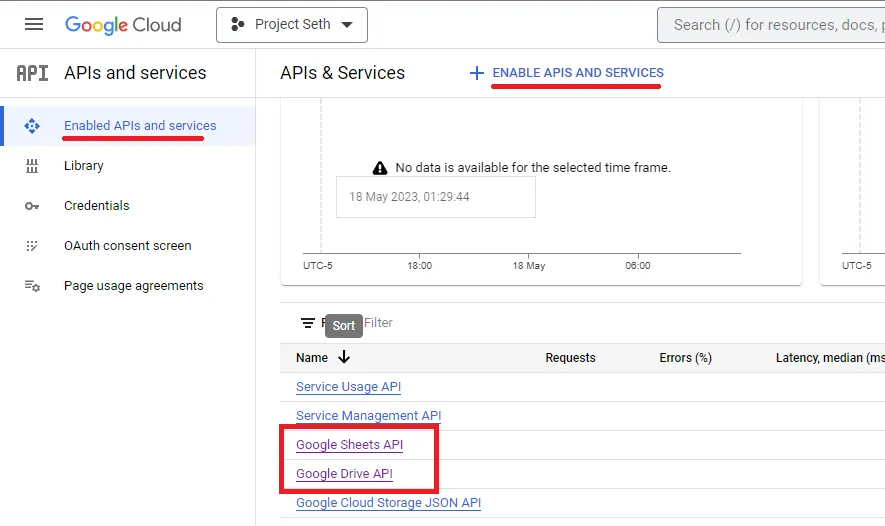Click the OAuth consent screen icon
885x526 pixels.
32,246
